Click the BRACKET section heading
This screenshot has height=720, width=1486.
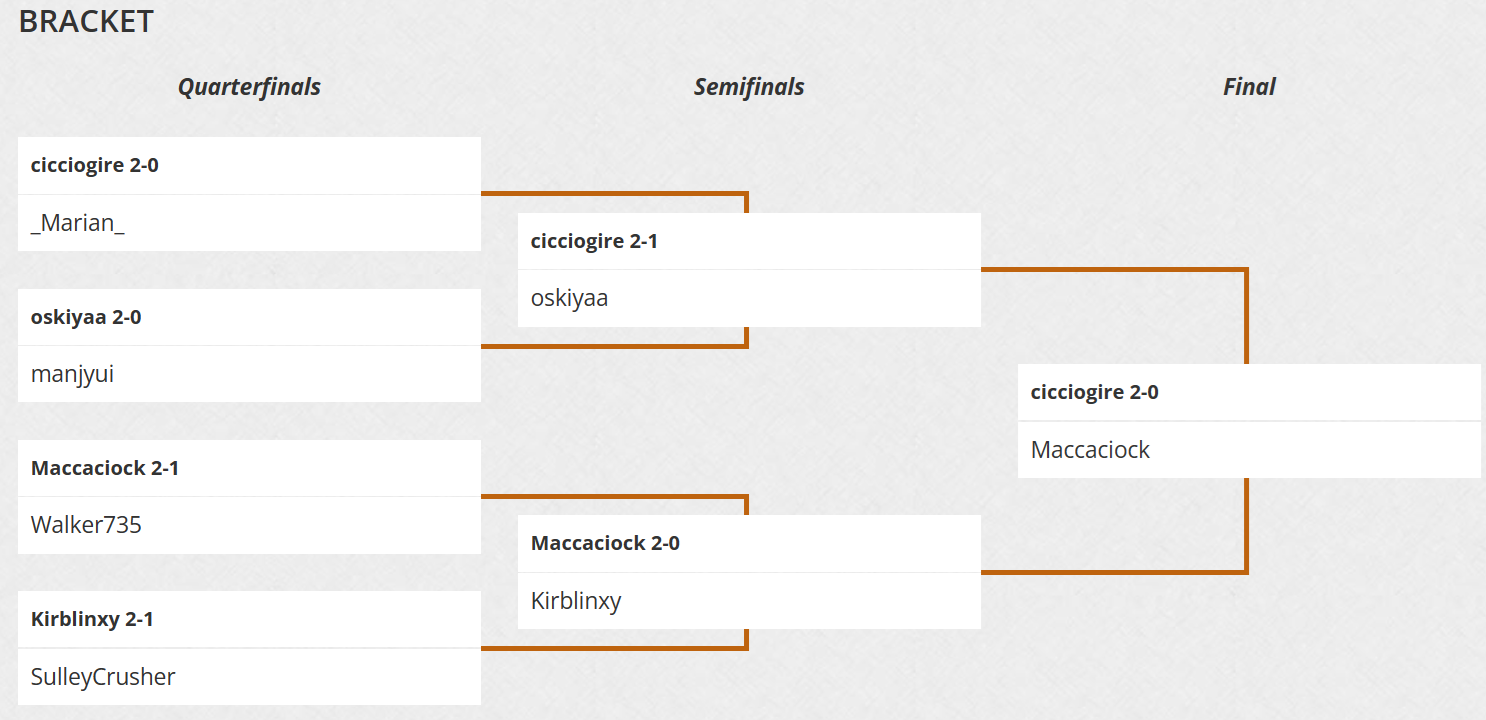[x=86, y=21]
